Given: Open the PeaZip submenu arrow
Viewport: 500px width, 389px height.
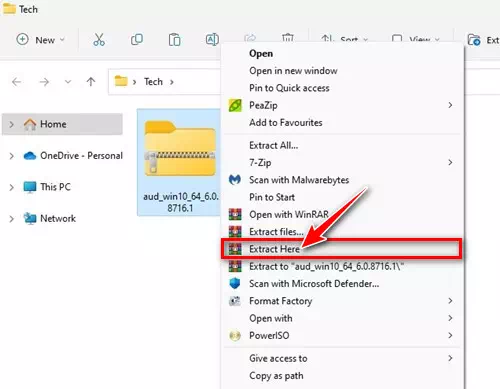Looking at the screenshot, I should 450,105.
